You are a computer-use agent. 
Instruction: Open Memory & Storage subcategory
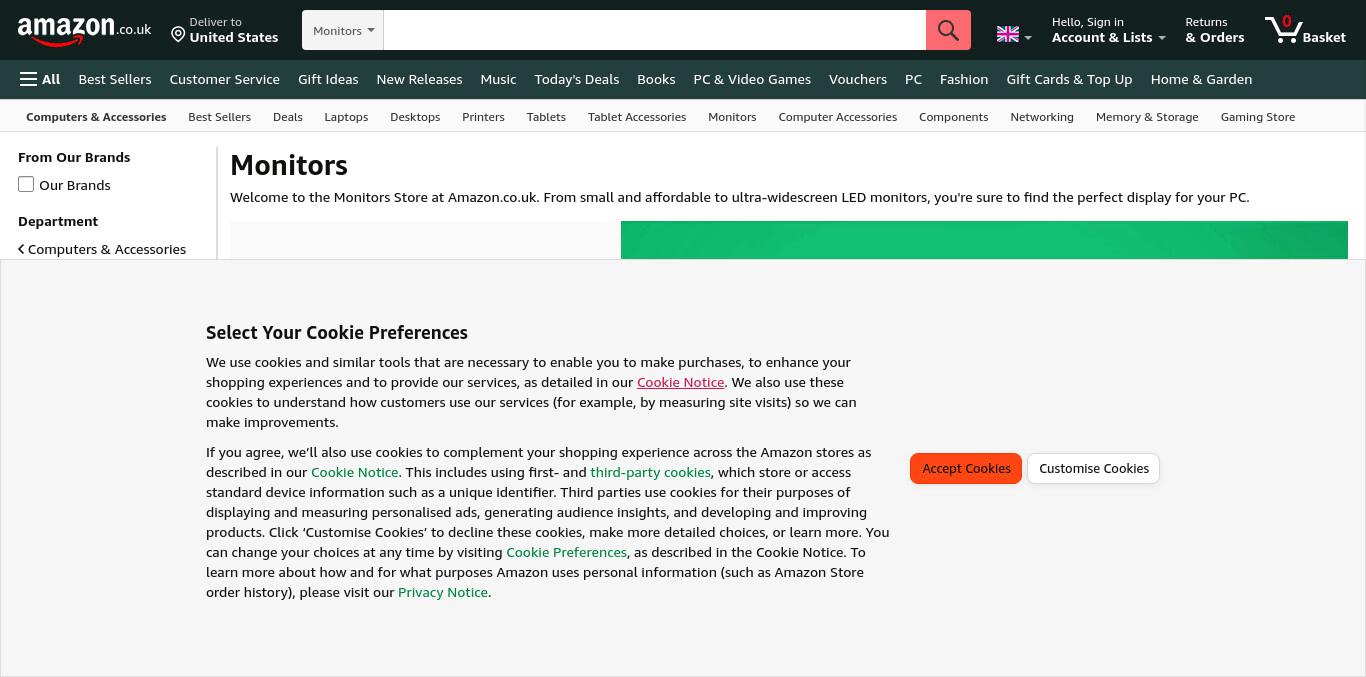[x=1147, y=117]
